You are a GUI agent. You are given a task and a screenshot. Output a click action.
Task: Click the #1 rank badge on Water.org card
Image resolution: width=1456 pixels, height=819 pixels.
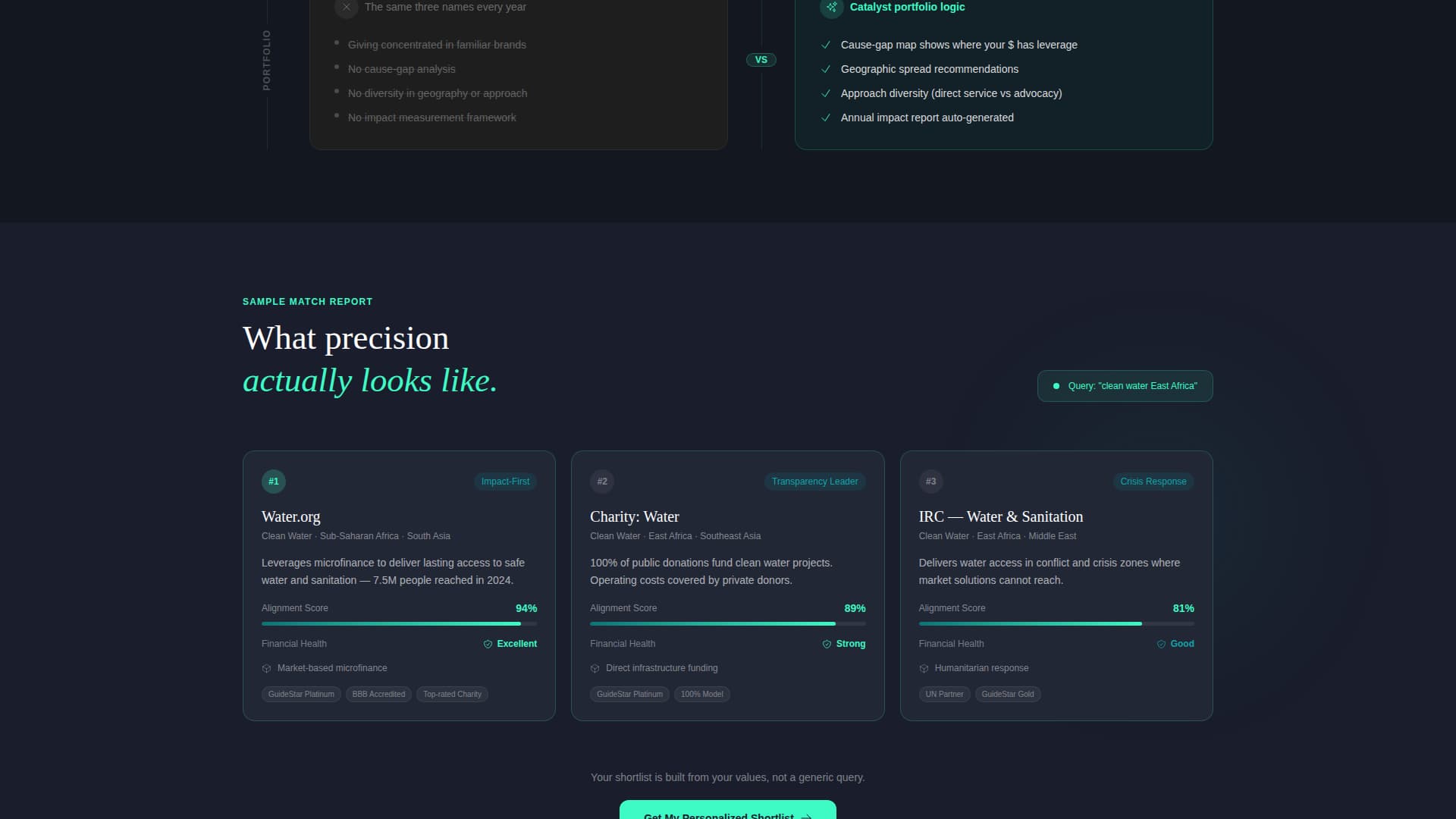pos(274,482)
